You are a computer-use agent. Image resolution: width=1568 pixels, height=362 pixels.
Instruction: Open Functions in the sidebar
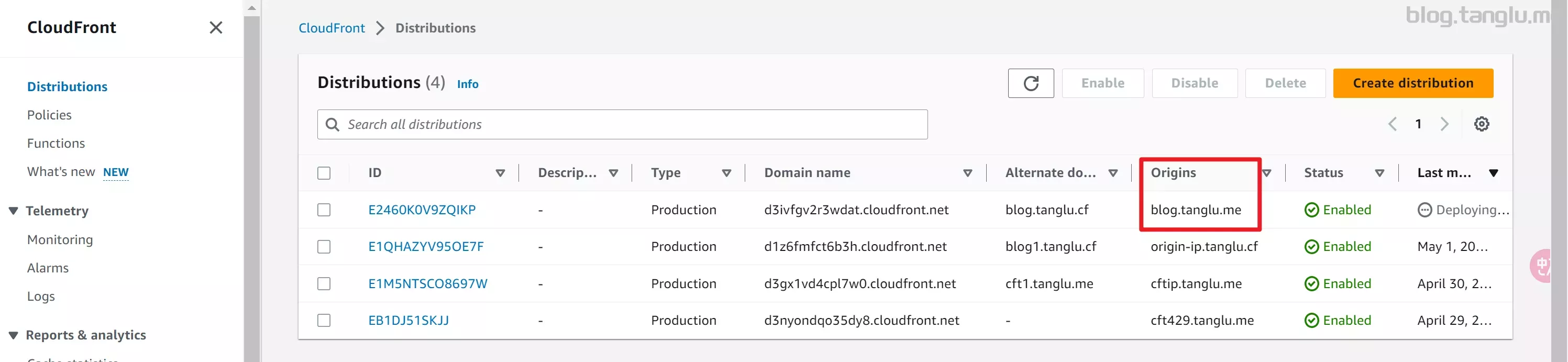(x=56, y=144)
